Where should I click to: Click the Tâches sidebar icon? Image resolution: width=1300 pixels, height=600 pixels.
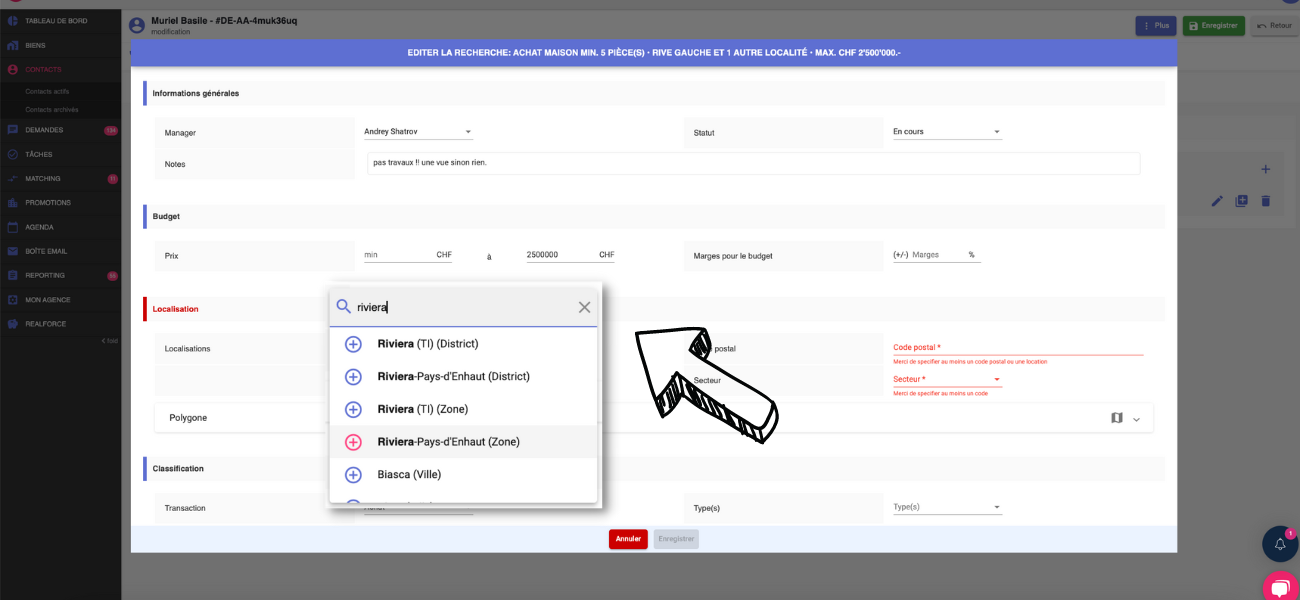(13, 154)
